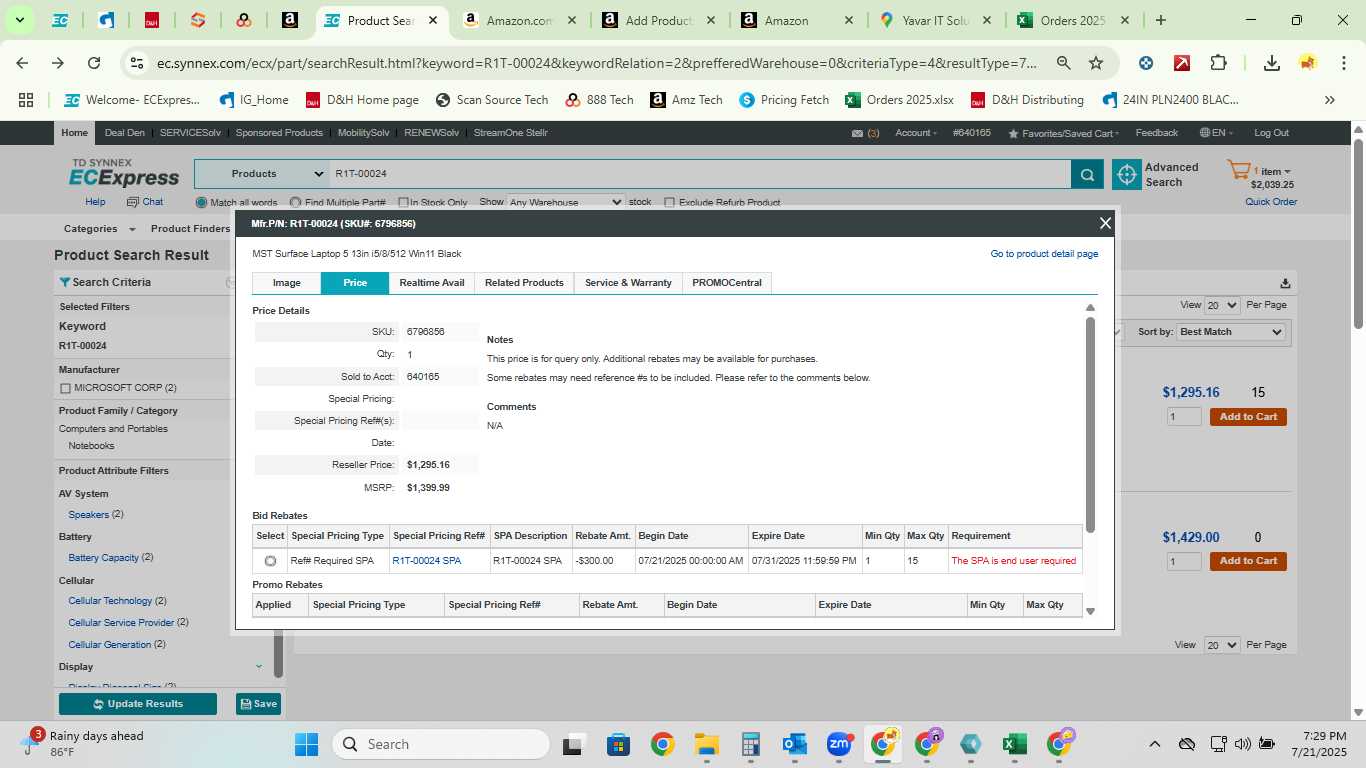Image resolution: width=1366 pixels, height=768 pixels.
Task: Check In Stock Only checkbox
Action: tap(403, 202)
